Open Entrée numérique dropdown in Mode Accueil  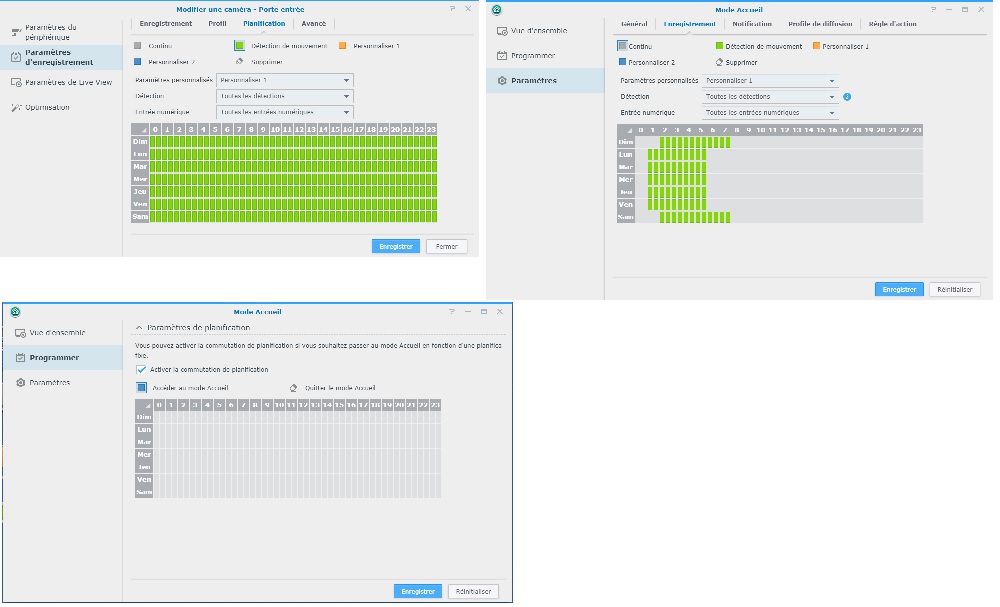pyautogui.click(x=770, y=113)
